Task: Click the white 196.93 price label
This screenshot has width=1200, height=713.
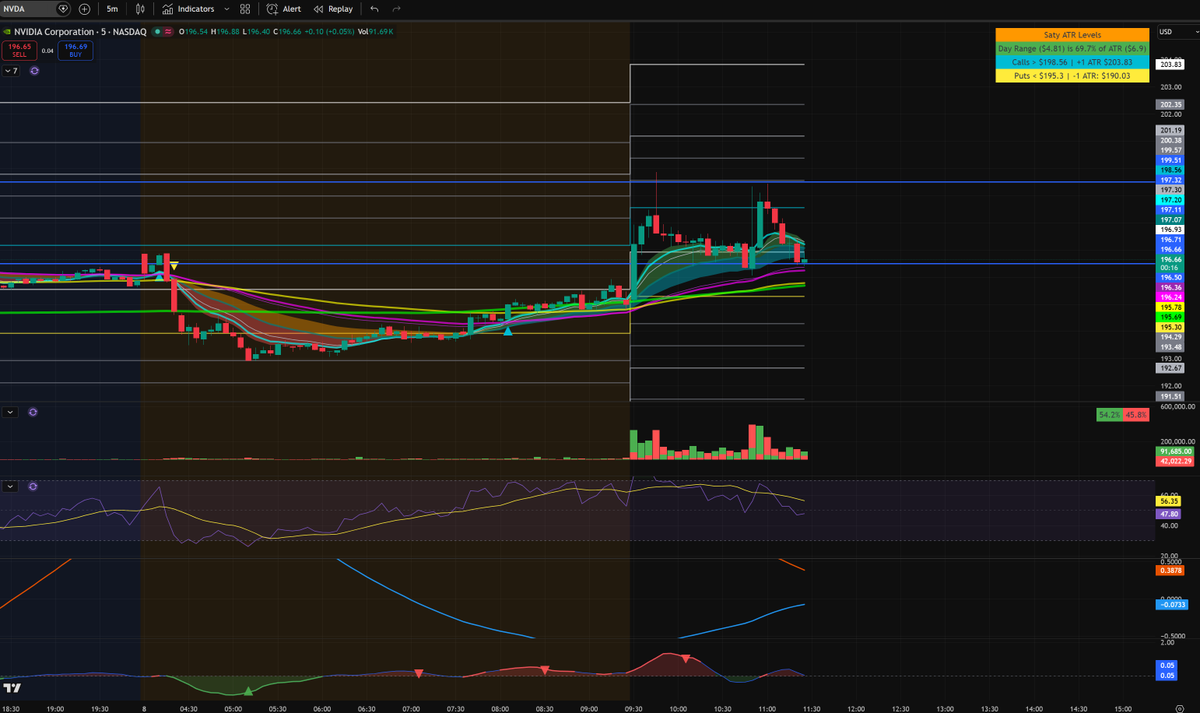Action: pyautogui.click(x=1171, y=229)
